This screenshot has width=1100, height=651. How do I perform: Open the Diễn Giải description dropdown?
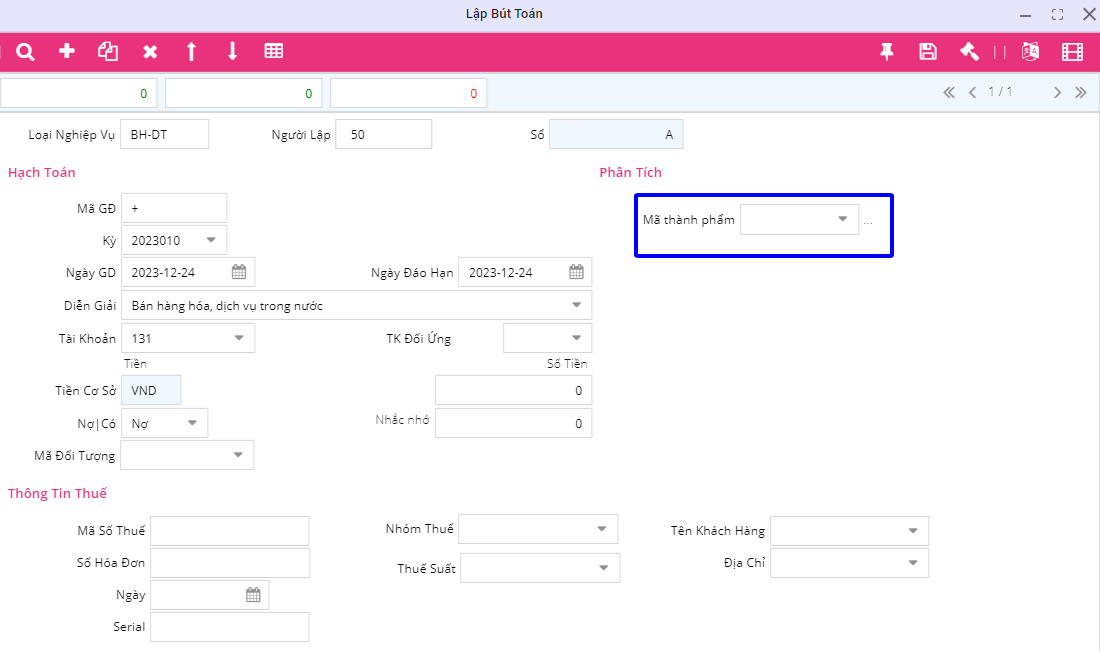[x=576, y=305]
